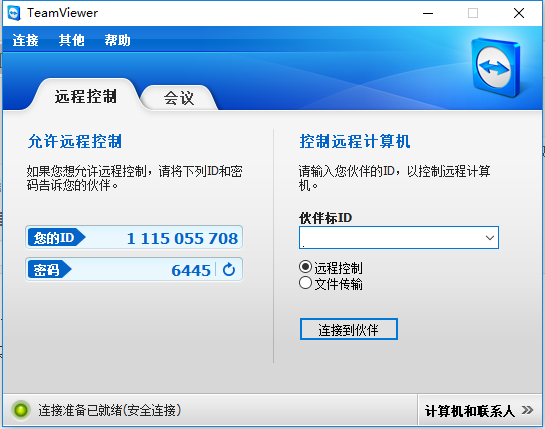Click the 连接准备已就绪(安全连接) status text
The width and height of the screenshot is (545, 429).
pos(109,411)
